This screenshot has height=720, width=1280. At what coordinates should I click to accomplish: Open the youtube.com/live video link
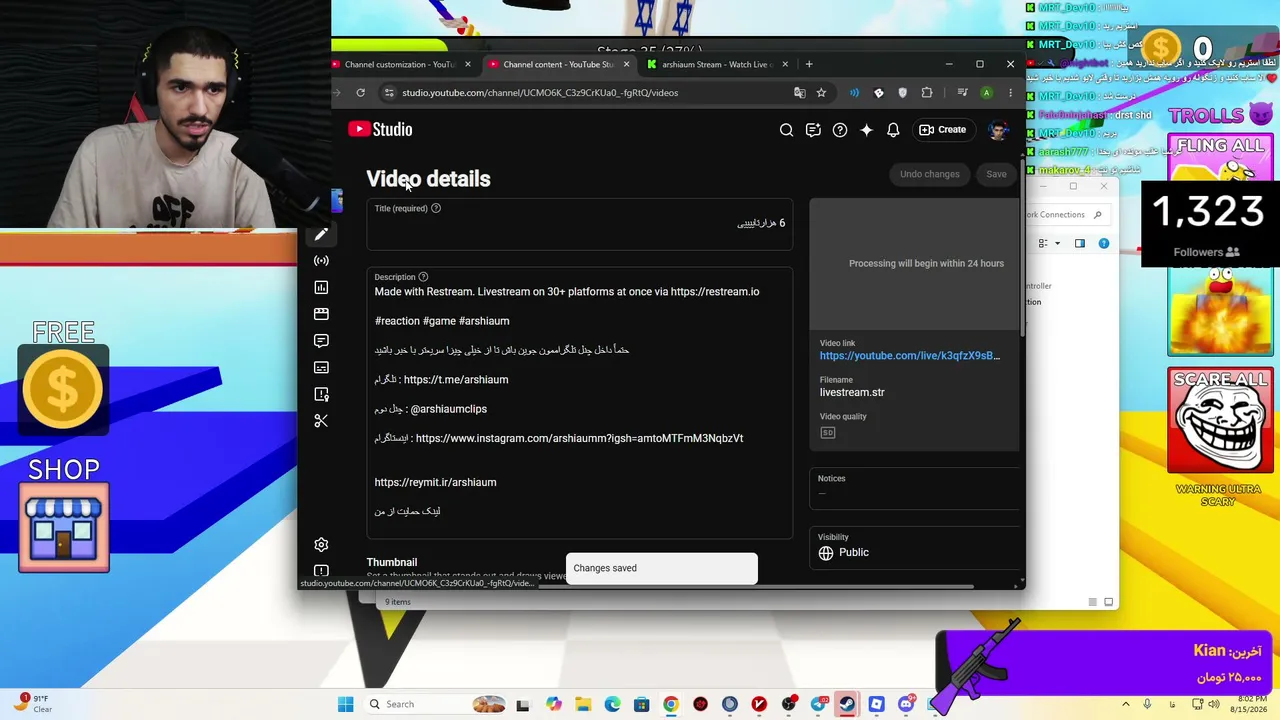coord(910,356)
